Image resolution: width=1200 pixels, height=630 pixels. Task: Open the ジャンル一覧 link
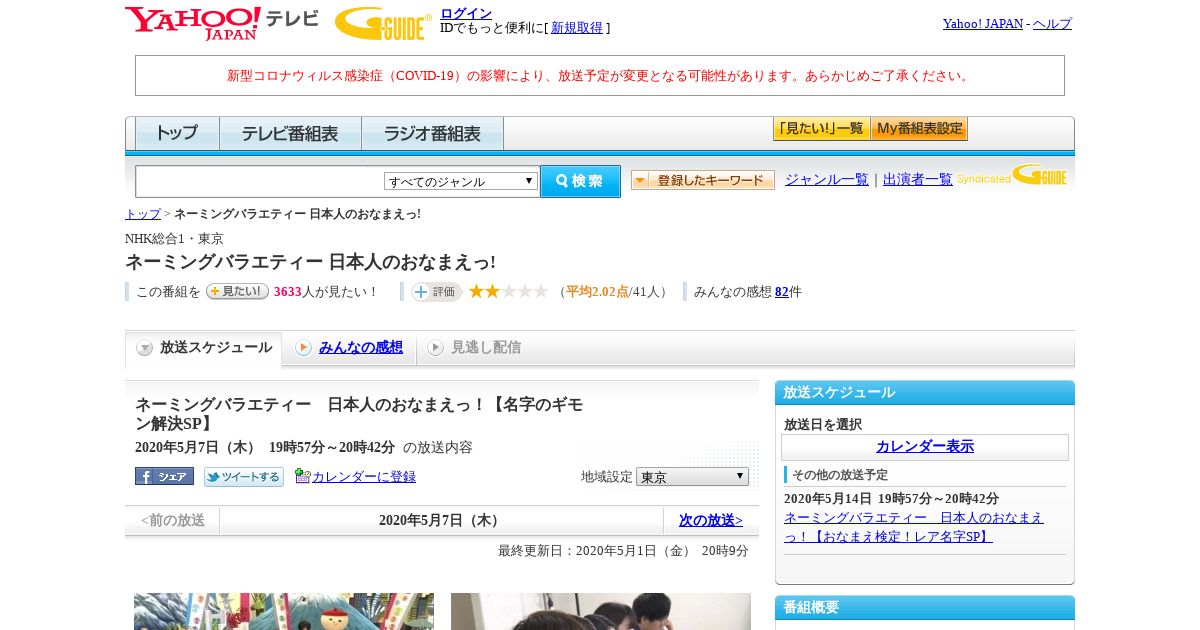point(827,179)
